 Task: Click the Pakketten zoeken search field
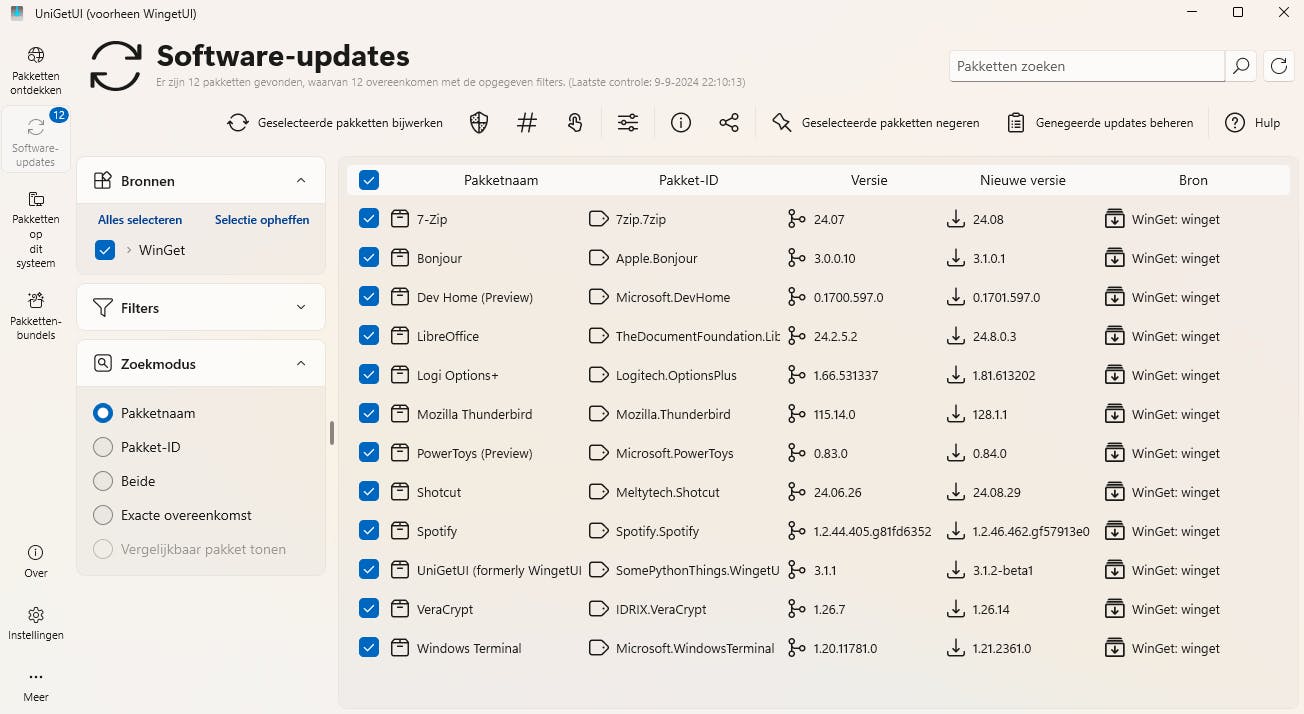[1087, 66]
